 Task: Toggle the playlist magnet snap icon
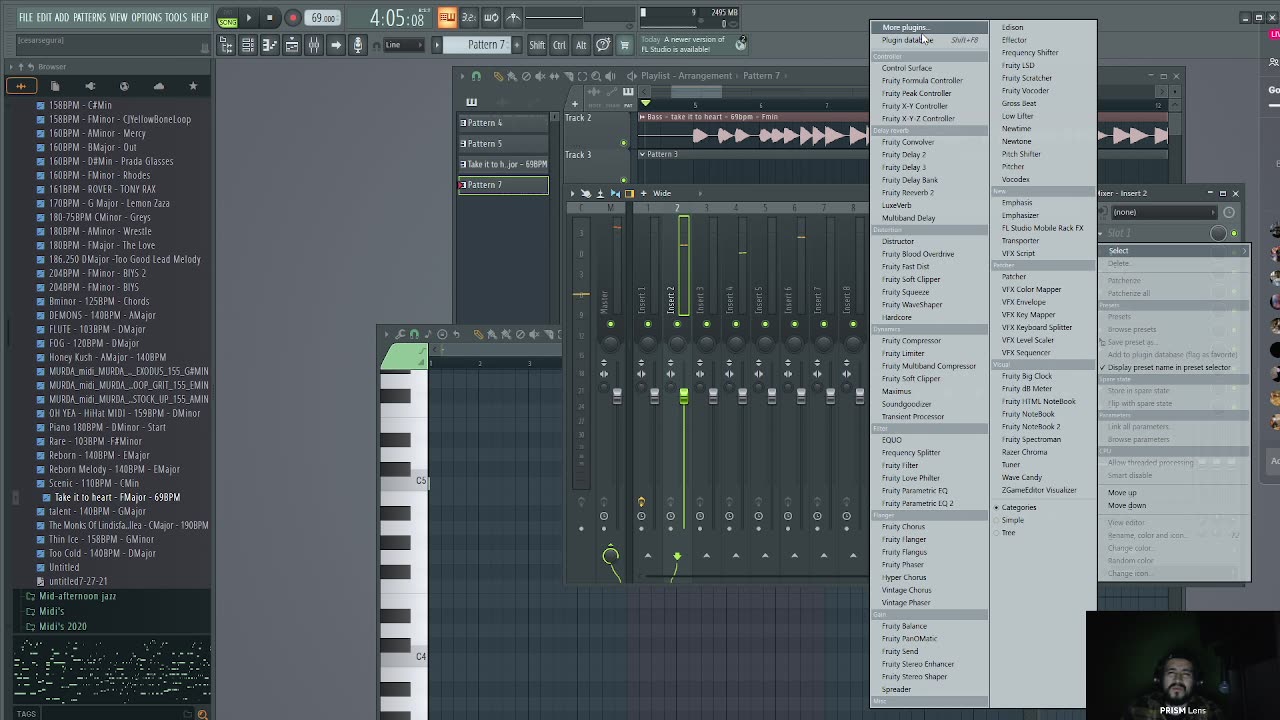tap(476, 76)
